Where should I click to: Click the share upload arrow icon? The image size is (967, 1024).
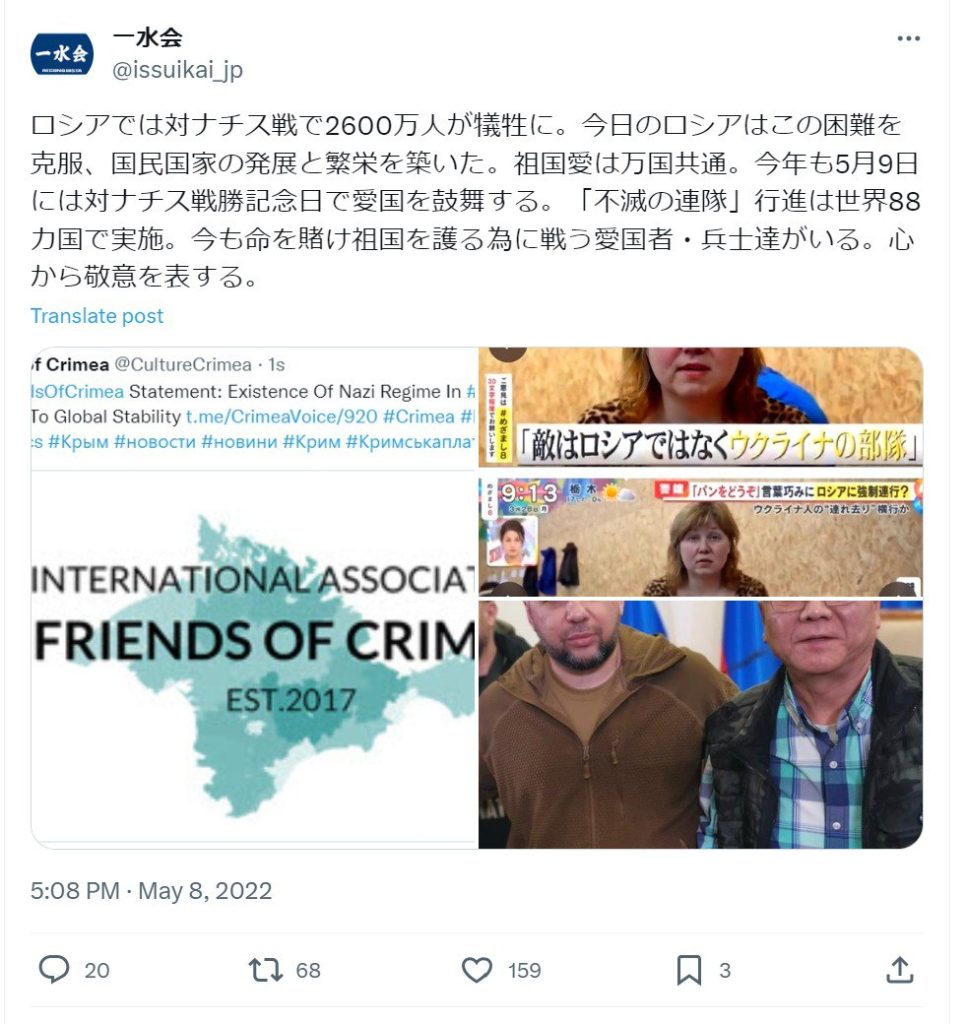pyautogui.click(x=899, y=970)
